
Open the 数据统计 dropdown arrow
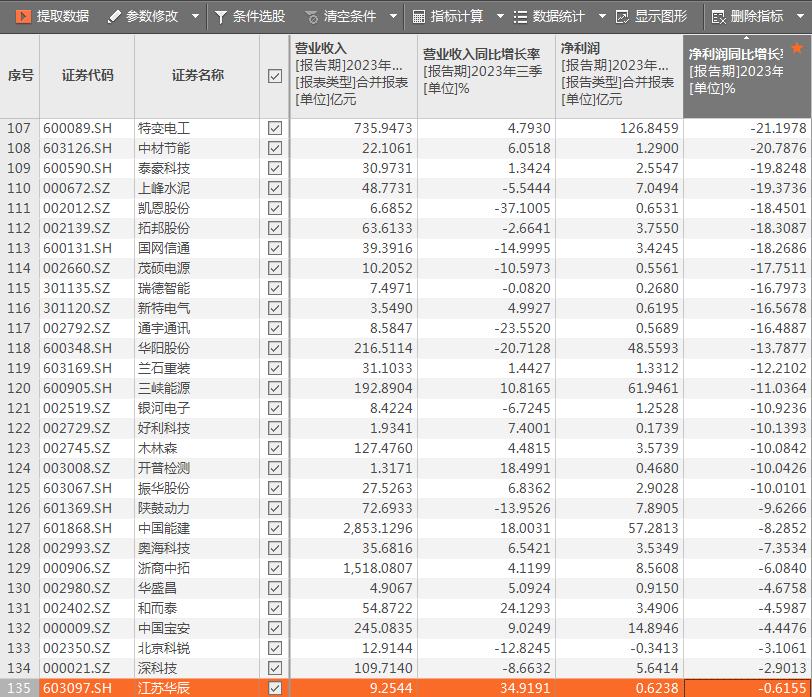point(602,17)
